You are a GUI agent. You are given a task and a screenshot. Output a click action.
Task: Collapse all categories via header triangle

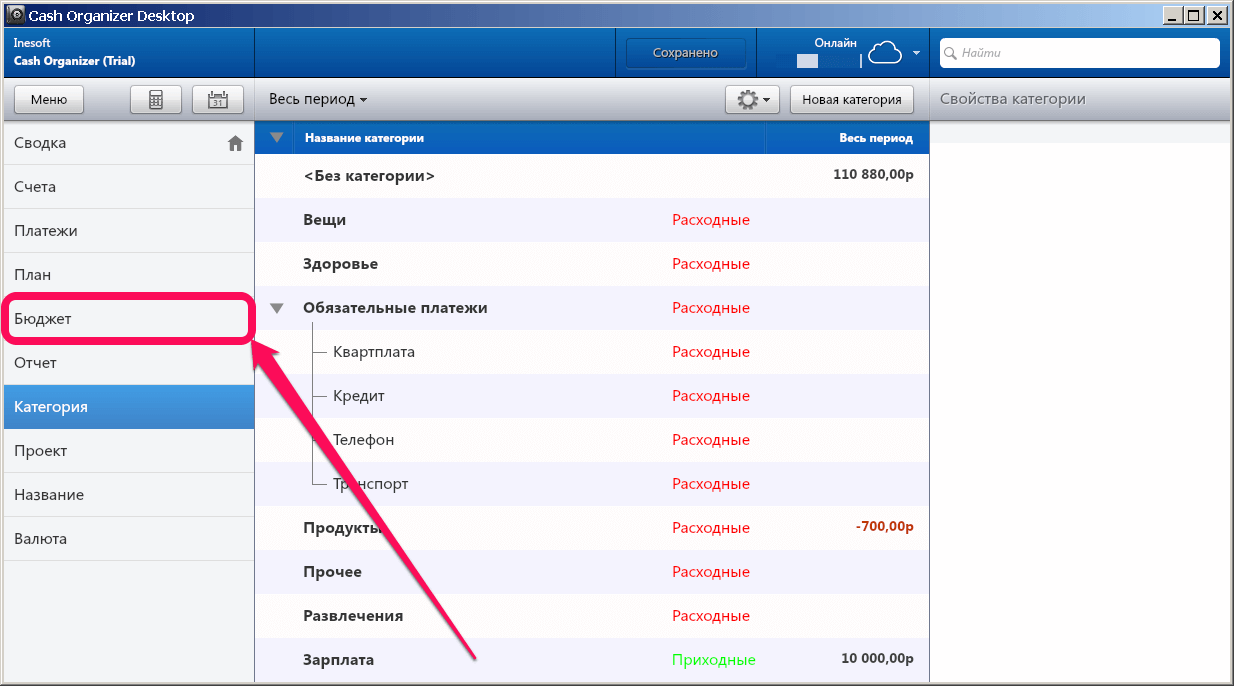(277, 138)
